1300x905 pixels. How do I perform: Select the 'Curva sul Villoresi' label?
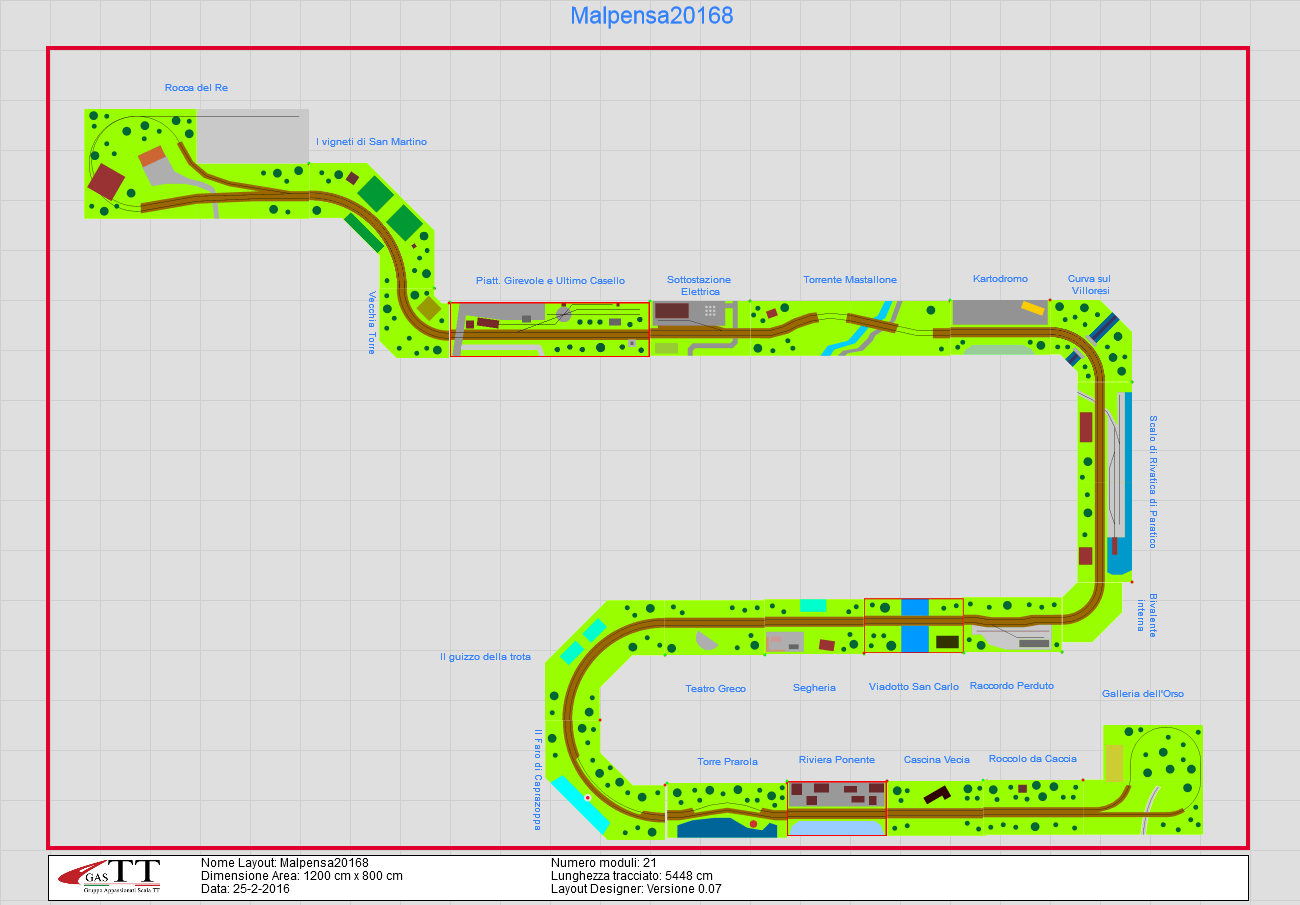pos(1089,285)
